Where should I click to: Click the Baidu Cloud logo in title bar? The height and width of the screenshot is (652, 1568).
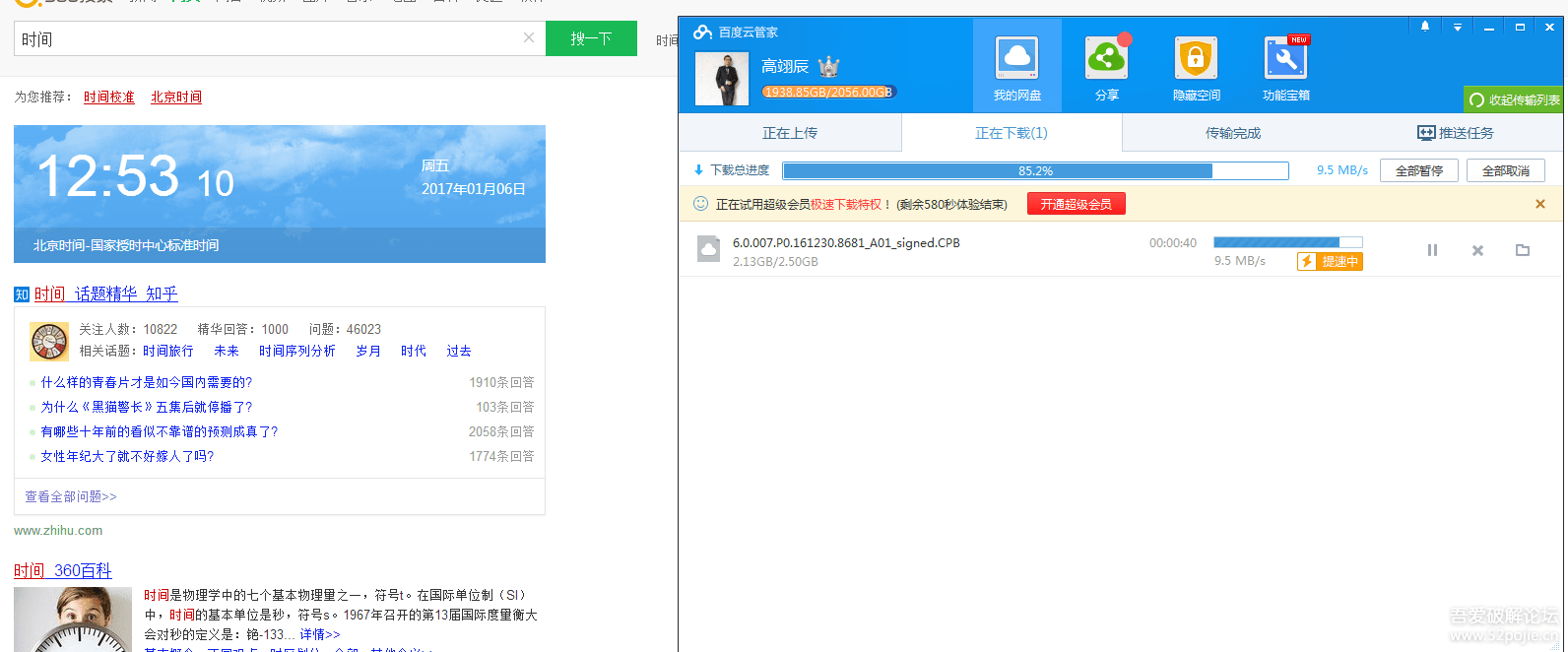702,33
